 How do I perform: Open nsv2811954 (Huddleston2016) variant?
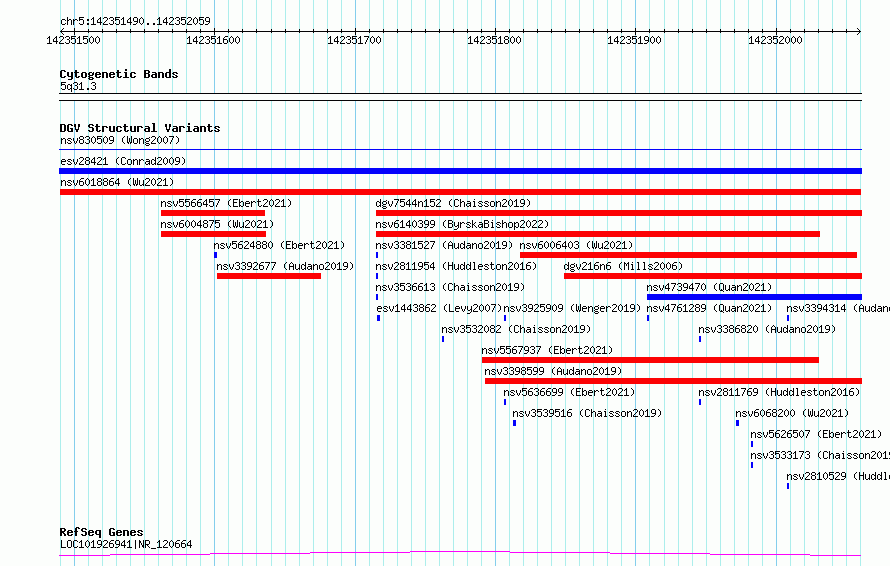[x=456, y=266]
